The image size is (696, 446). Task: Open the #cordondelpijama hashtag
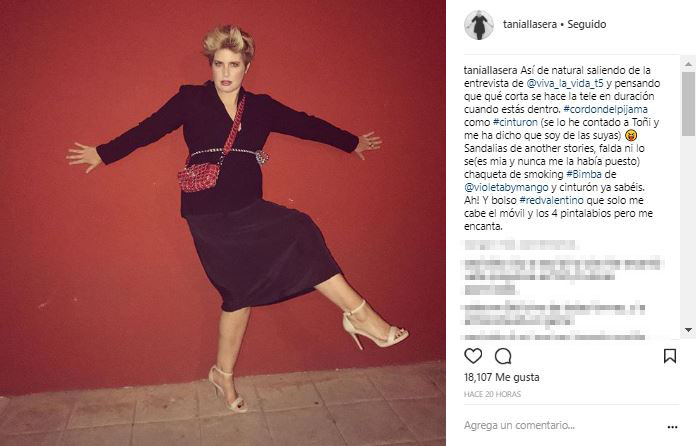point(605,109)
